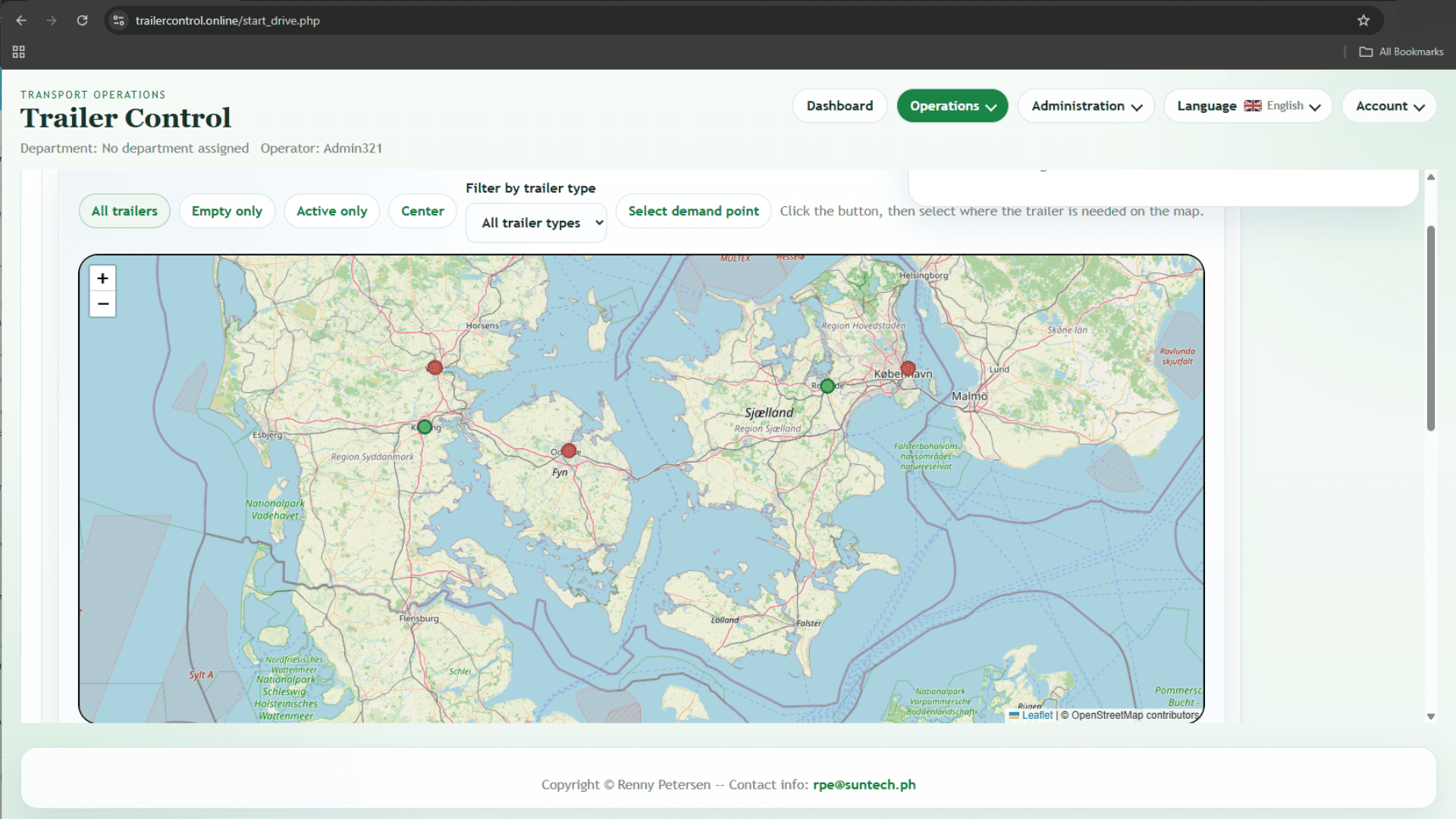The width and height of the screenshot is (1456, 819).
Task: Toggle the Active only filter
Action: pyautogui.click(x=331, y=211)
